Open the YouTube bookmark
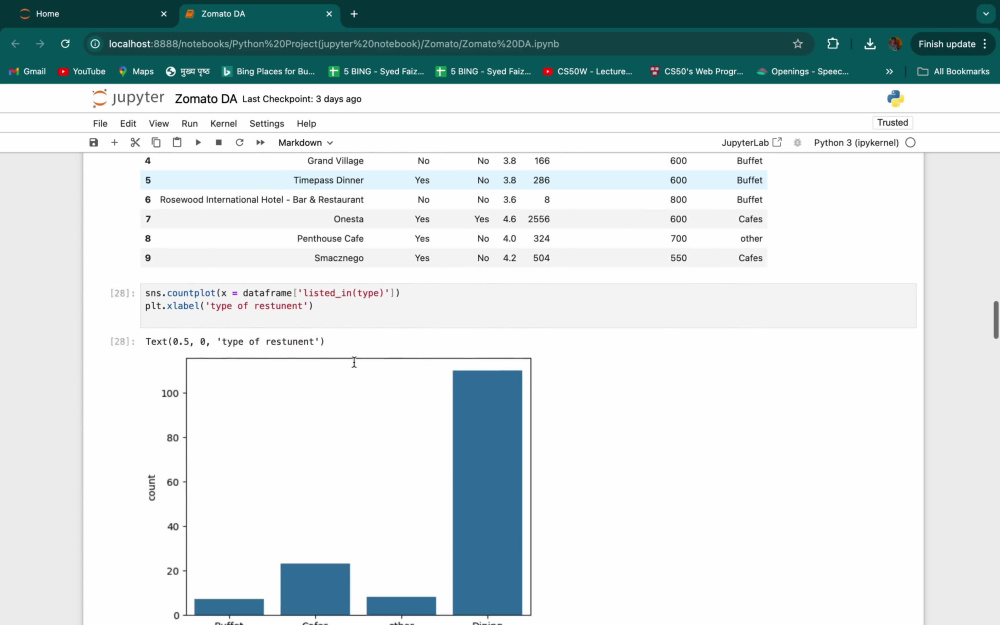Viewport: 1000px width, 625px height. click(82, 71)
